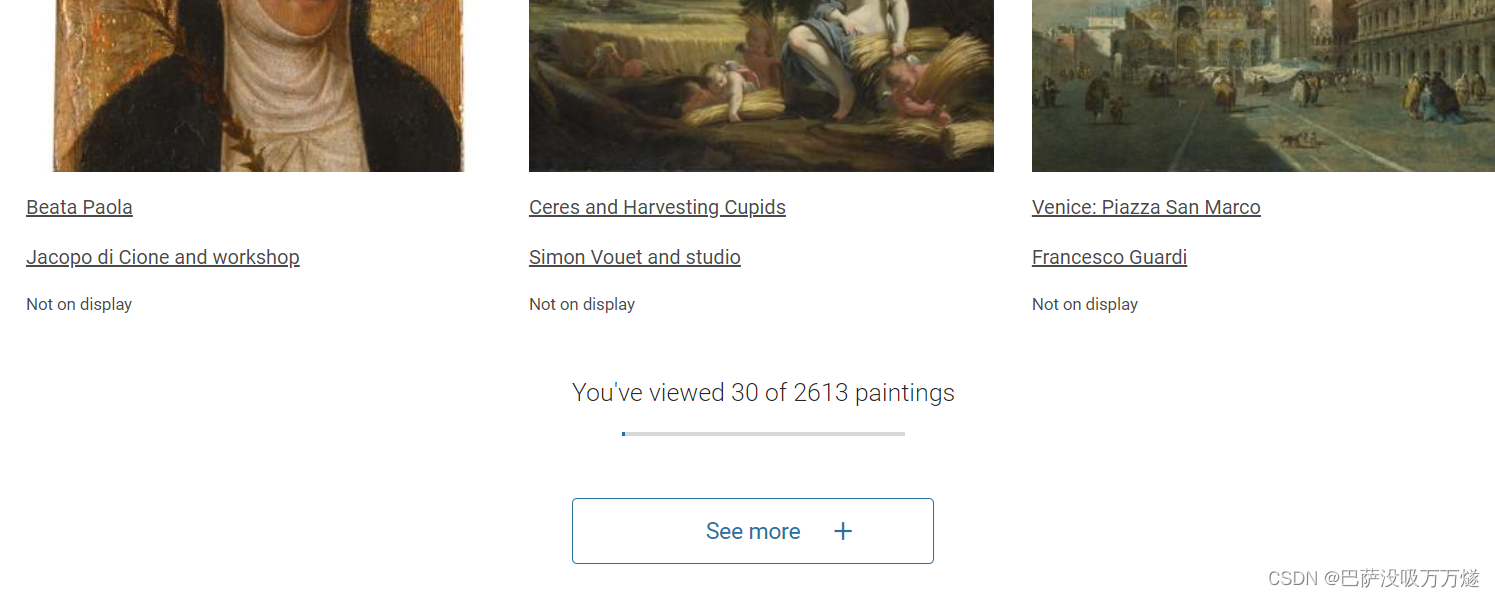
Task: Load more paintings with See more button
Action: click(753, 531)
